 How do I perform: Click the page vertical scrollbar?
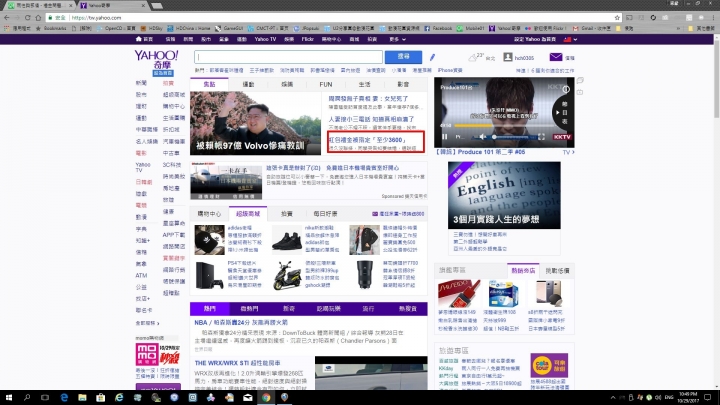click(x=716, y=78)
